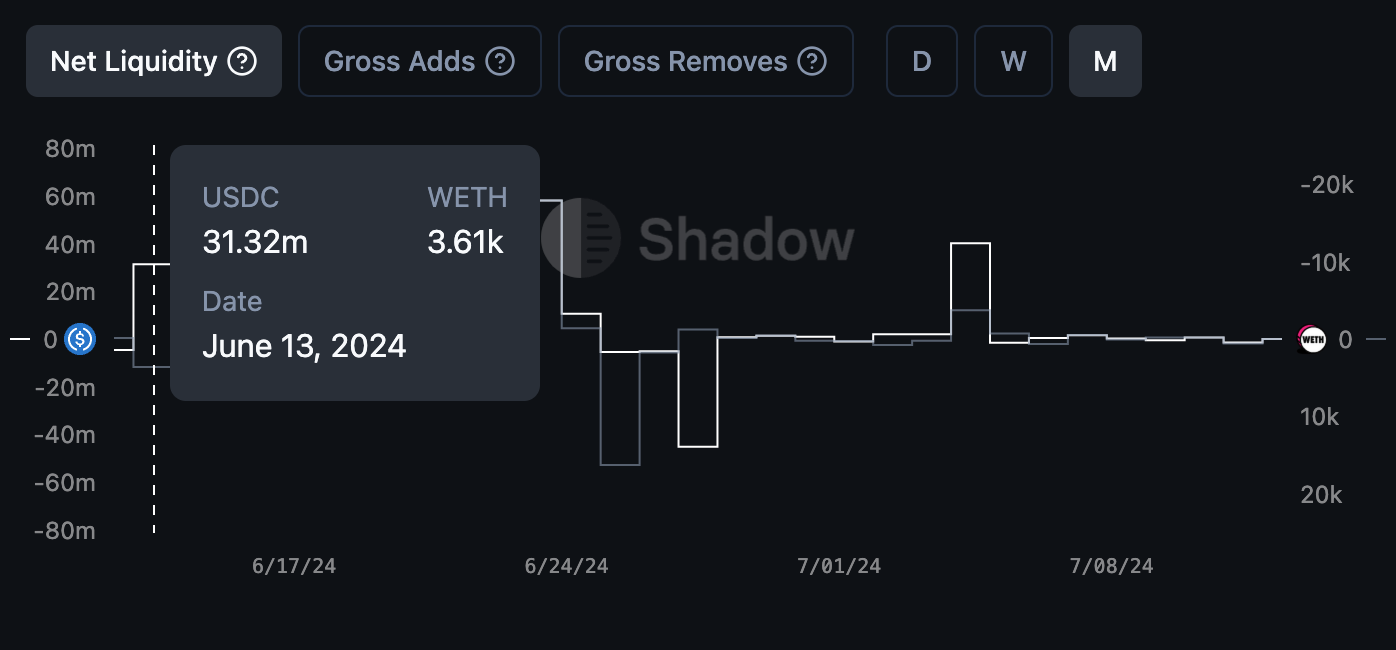This screenshot has width=1396, height=650.
Task: Click the June 13, 2024 tooltip date
Action: click(304, 346)
